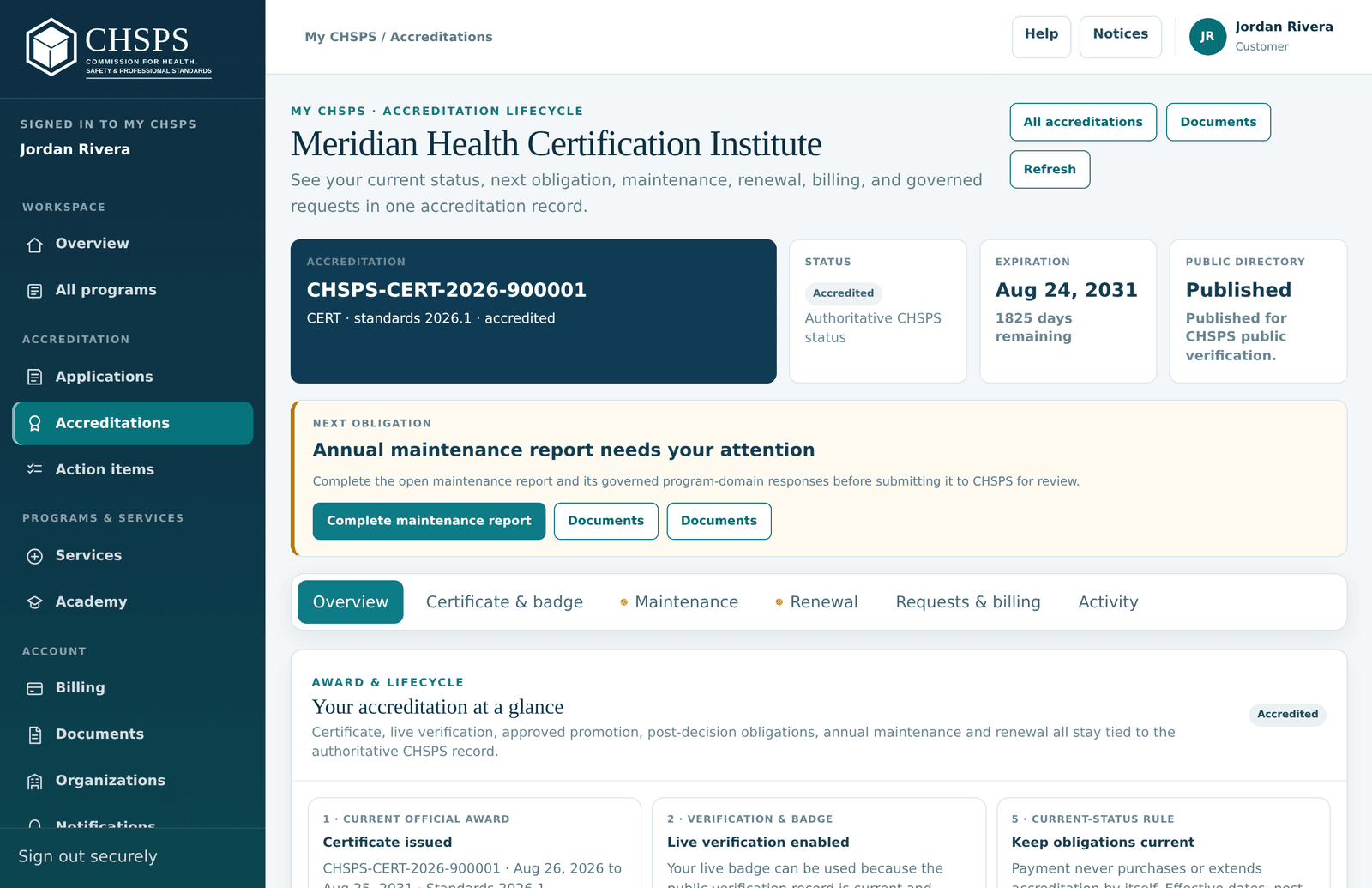The width and height of the screenshot is (1372, 888).
Task: Click the JR user avatar
Action: point(1207,36)
